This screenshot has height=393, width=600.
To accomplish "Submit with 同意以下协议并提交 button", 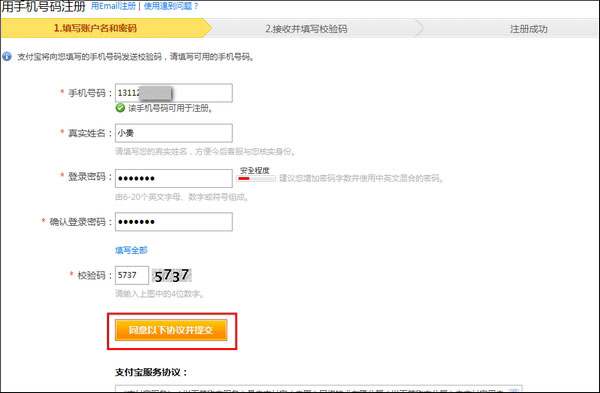I will pyautogui.click(x=171, y=330).
